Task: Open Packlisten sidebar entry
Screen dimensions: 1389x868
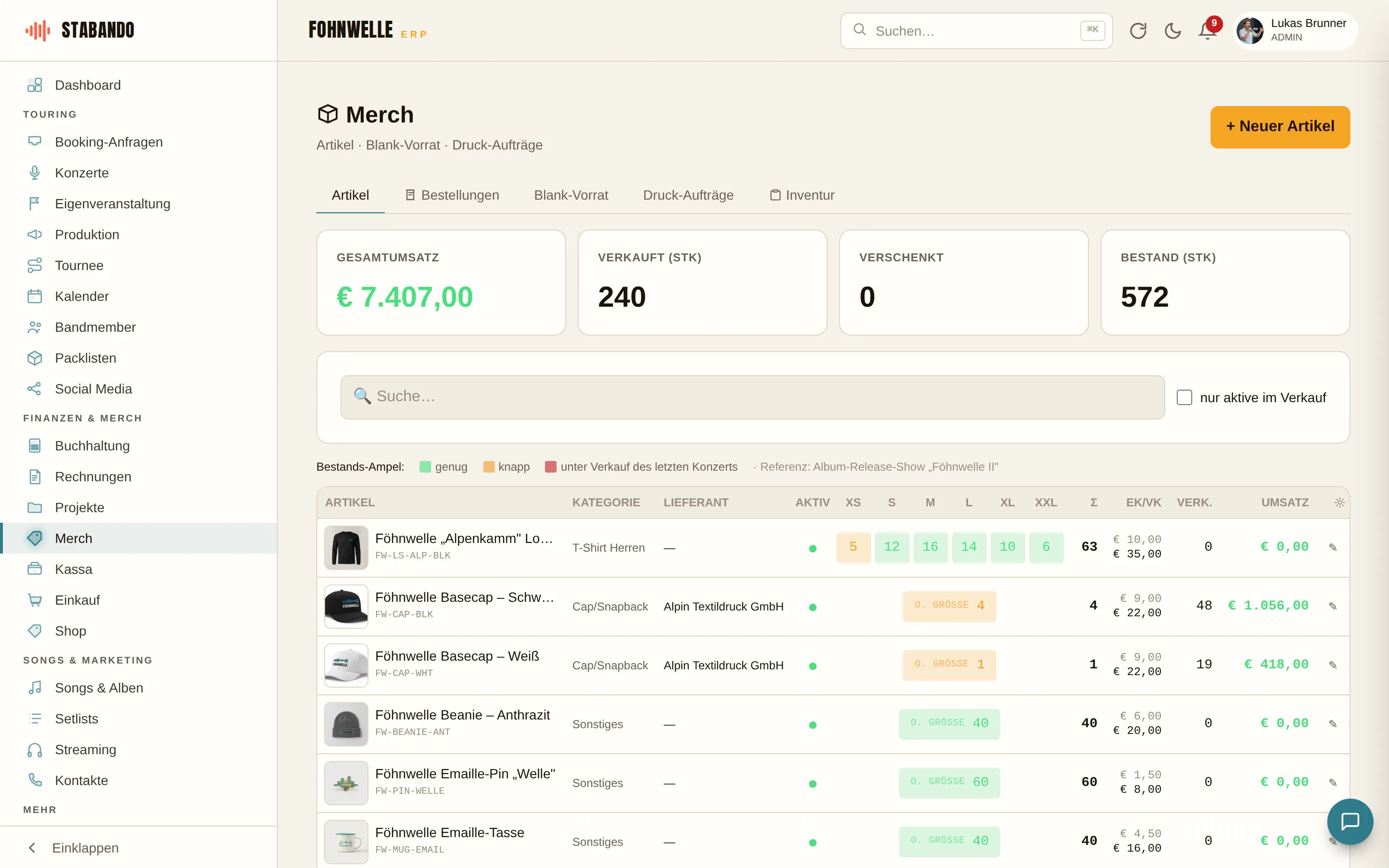Action: [138, 358]
